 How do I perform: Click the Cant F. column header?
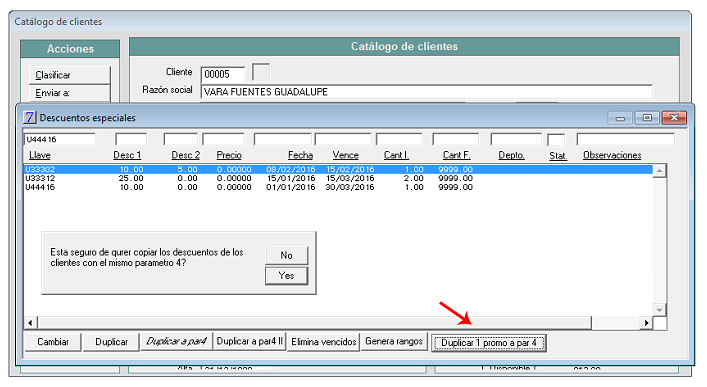(x=456, y=155)
